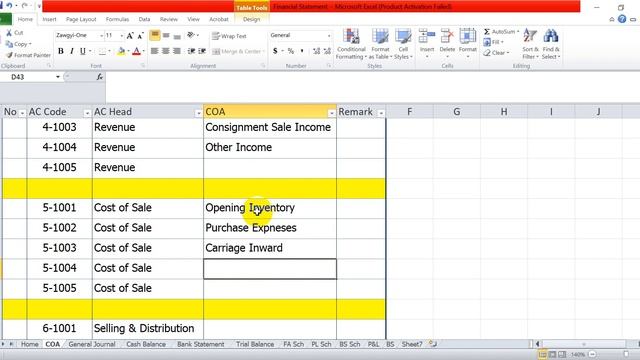
Task: Click the zoom out minus button
Action: point(592,354)
